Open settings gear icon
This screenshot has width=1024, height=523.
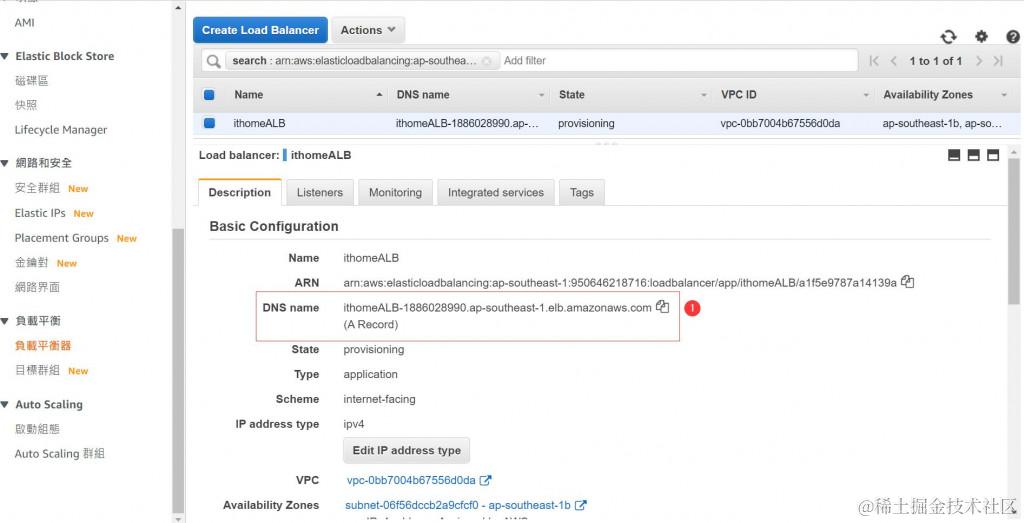[981, 37]
